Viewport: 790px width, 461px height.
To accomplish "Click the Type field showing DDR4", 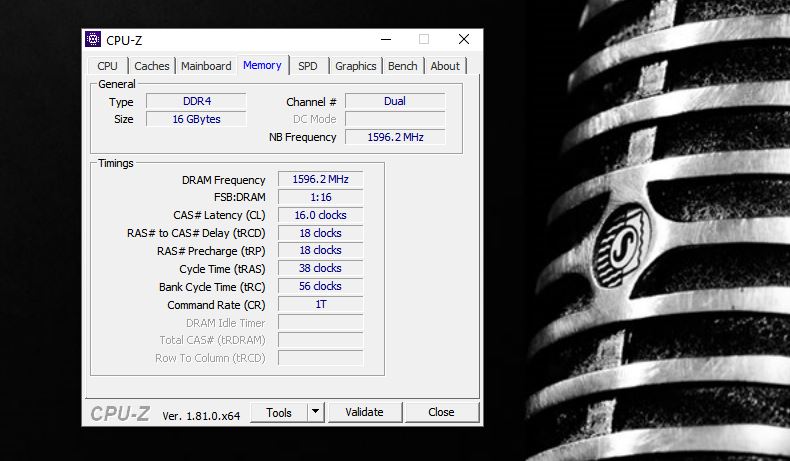I will (x=196, y=101).
